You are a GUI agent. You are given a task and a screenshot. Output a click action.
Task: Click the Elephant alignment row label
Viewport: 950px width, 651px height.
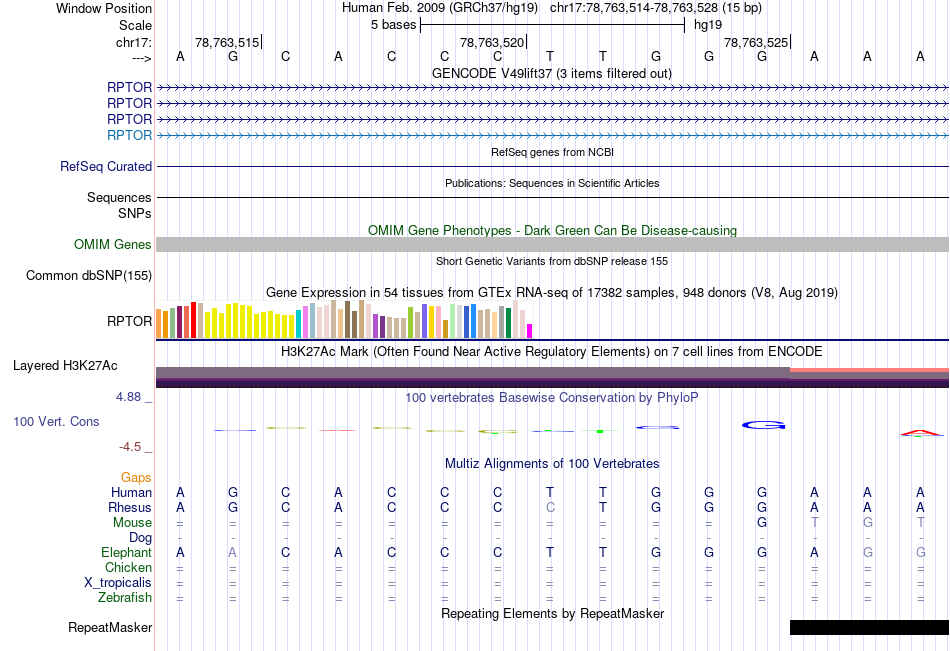(127, 552)
